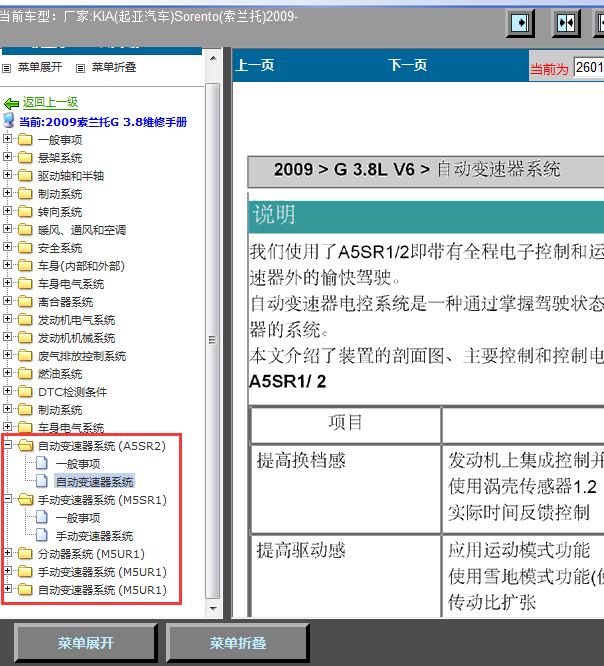Click the folder icon of 转向系统

(25, 212)
